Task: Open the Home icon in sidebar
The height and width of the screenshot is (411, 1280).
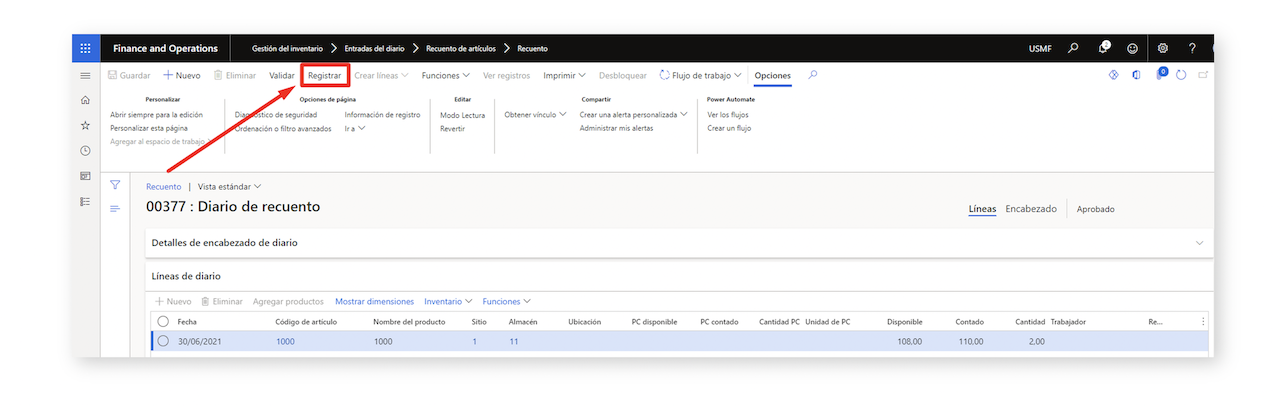Action: pos(85,100)
